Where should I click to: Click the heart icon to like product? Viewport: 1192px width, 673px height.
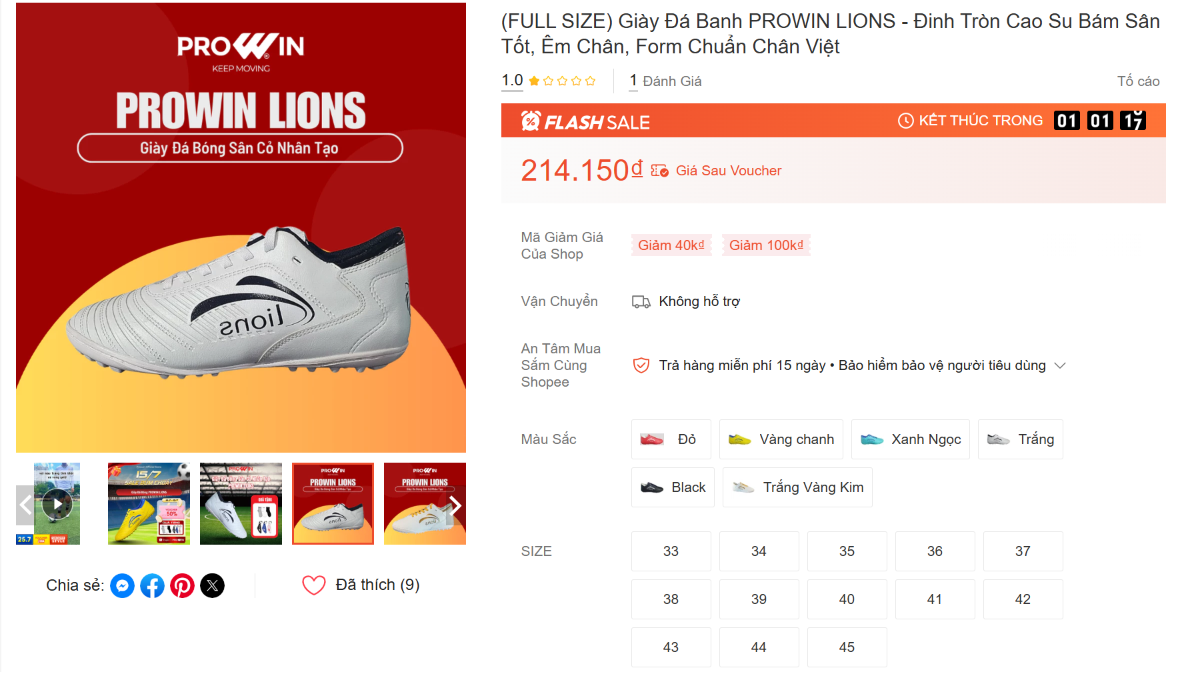pyautogui.click(x=313, y=585)
